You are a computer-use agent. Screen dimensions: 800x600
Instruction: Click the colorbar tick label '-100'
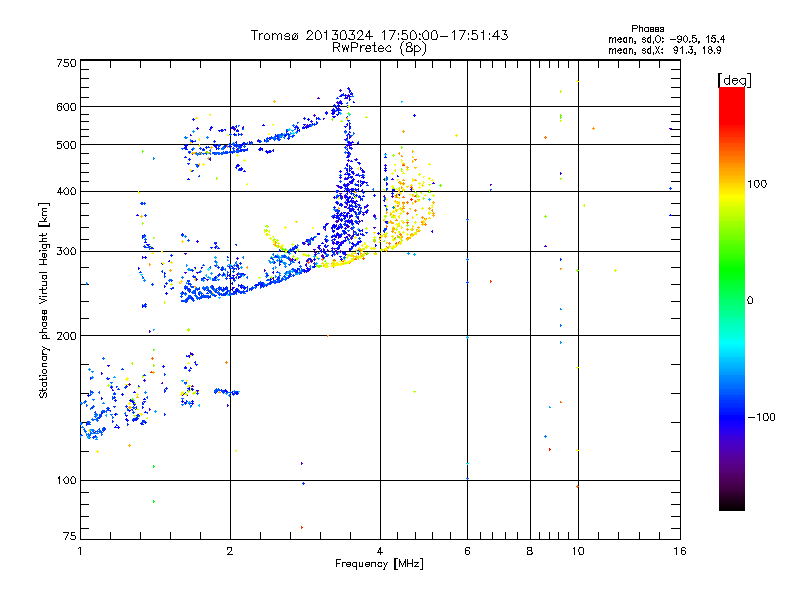[762, 417]
